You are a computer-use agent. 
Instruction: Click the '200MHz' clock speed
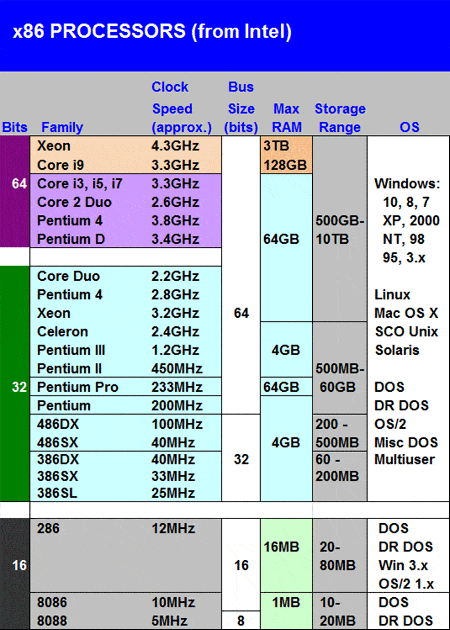pyautogui.click(x=177, y=405)
